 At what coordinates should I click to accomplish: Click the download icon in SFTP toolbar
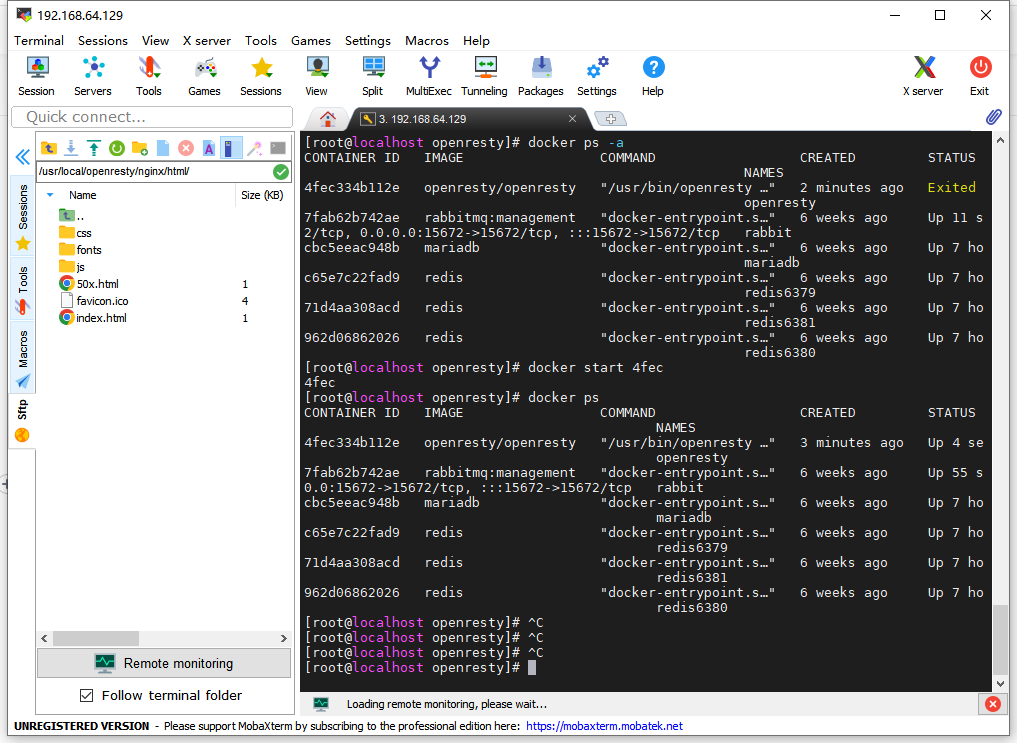72,148
